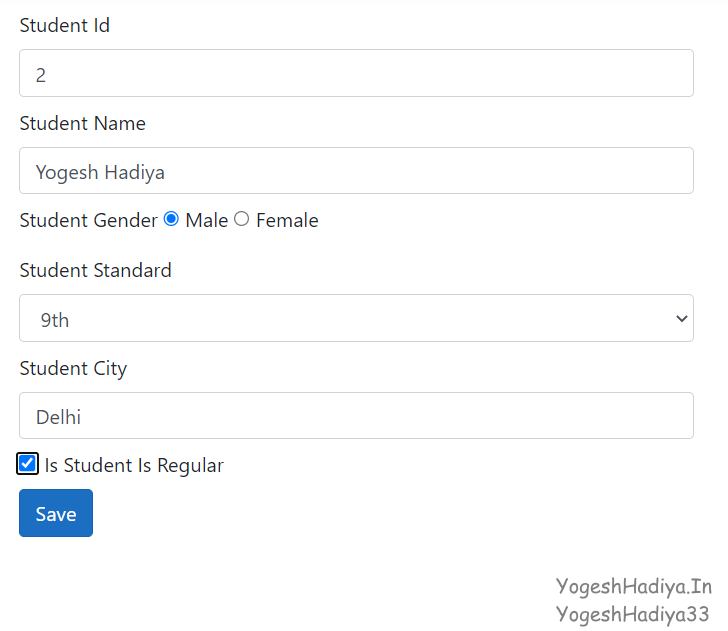Select the Male gender radio button

click(171, 219)
